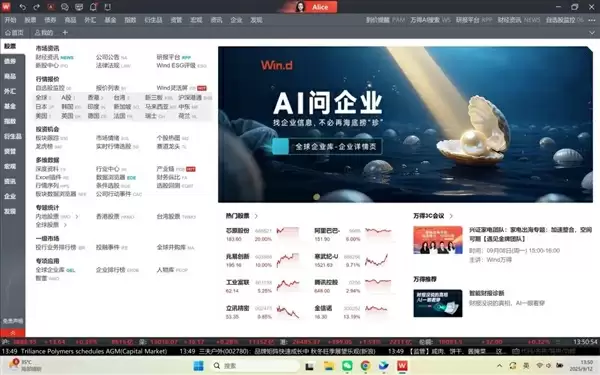Open the chat bubbles icon in the title bar
Image resolution: width=600 pixels, height=375 pixels.
tap(65, 7)
